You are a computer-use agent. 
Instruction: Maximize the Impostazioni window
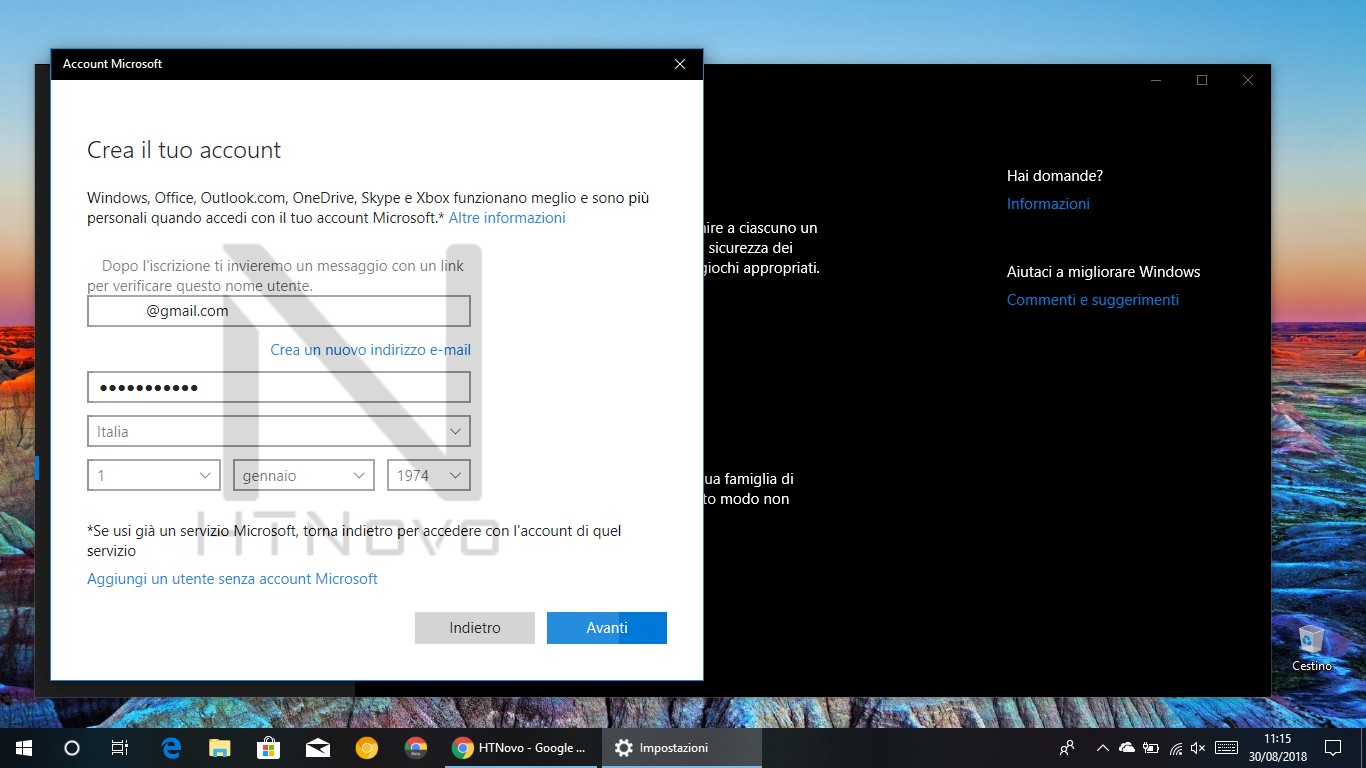(x=1202, y=80)
